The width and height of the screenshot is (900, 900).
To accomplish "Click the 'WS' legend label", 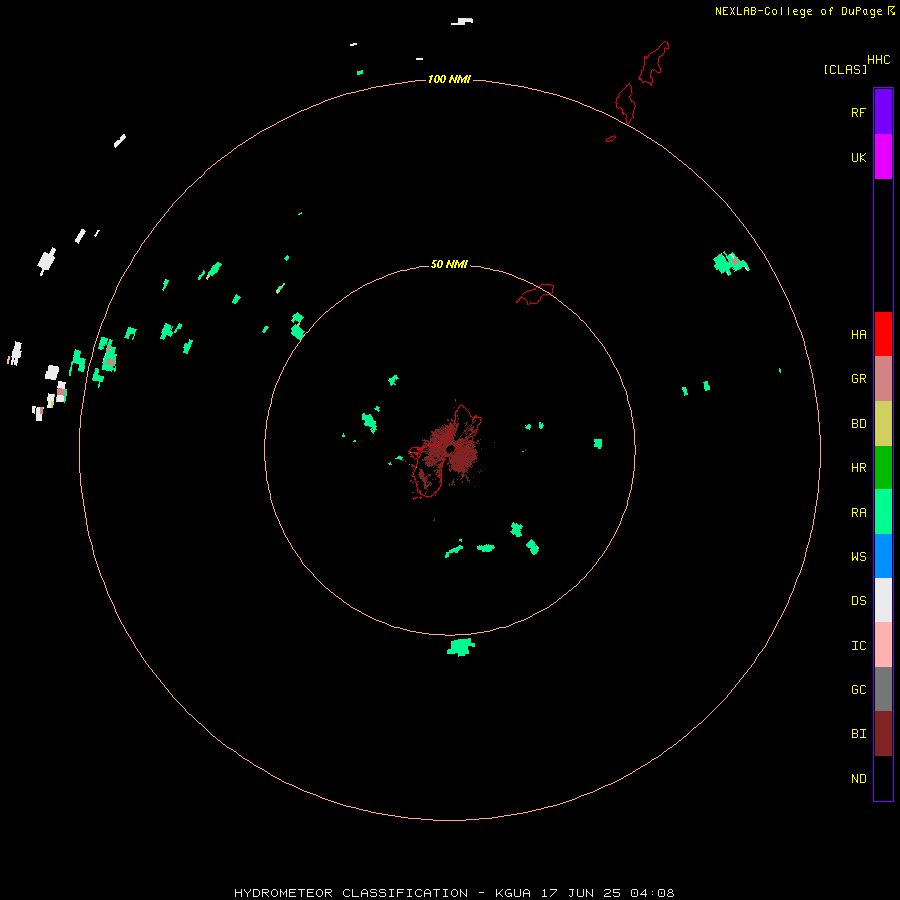I will [x=858, y=556].
